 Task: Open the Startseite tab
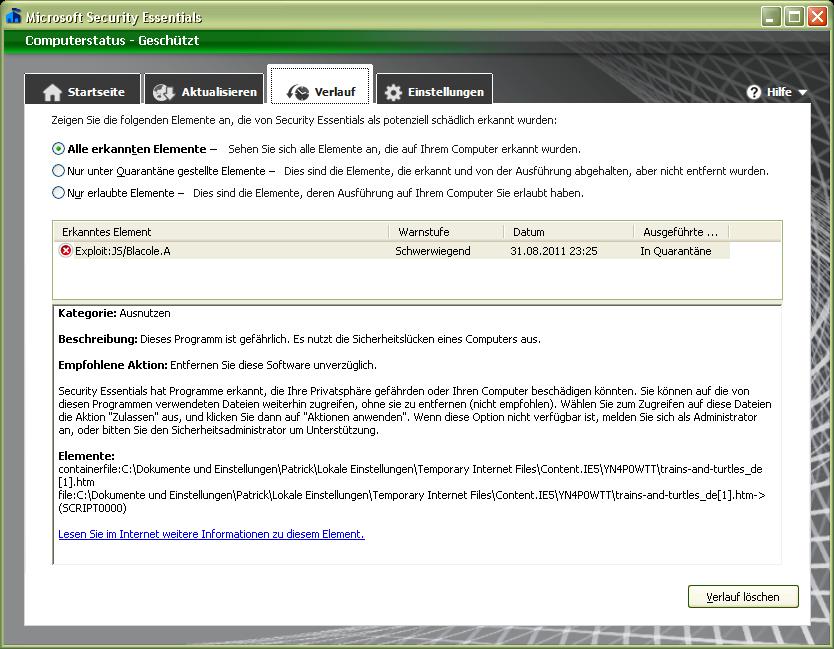(x=83, y=89)
